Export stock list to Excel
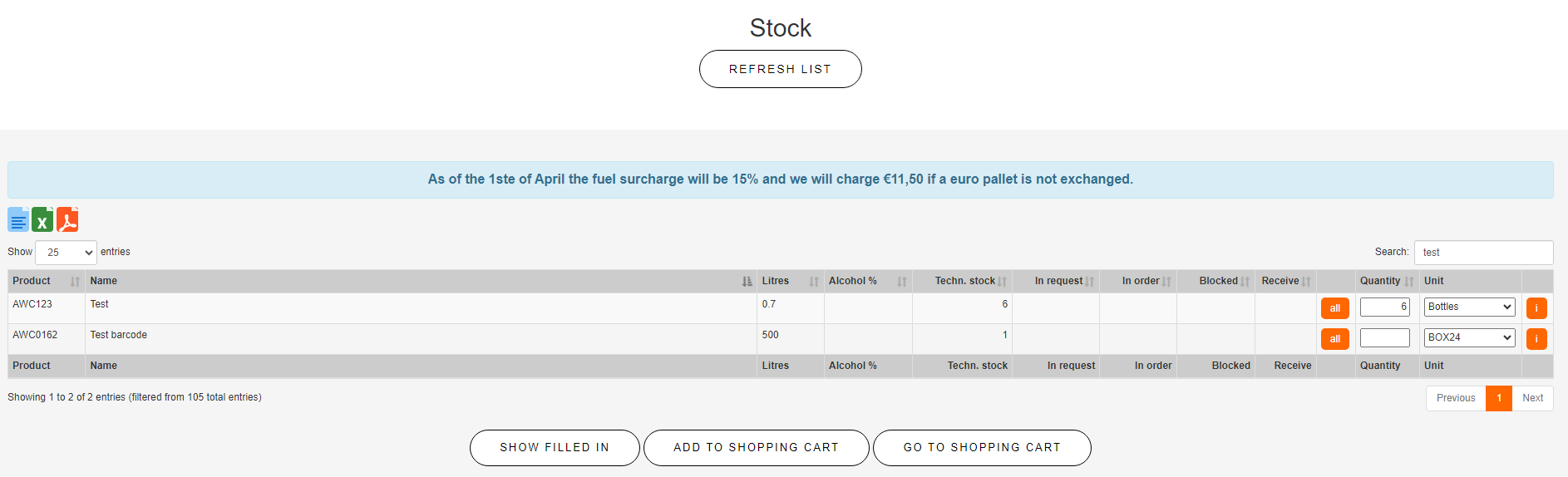Image resolution: width=1568 pixels, height=477 pixels. click(x=42, y=220)
